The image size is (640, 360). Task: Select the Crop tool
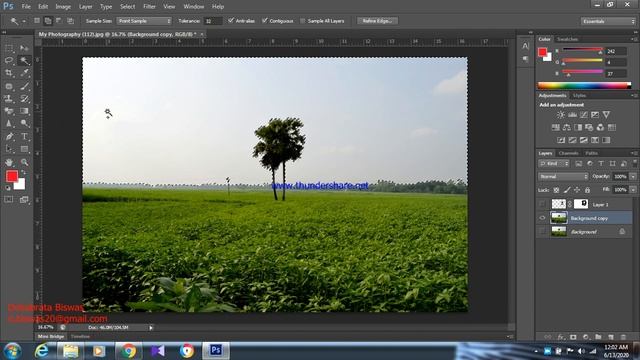[x=9, y=73]
